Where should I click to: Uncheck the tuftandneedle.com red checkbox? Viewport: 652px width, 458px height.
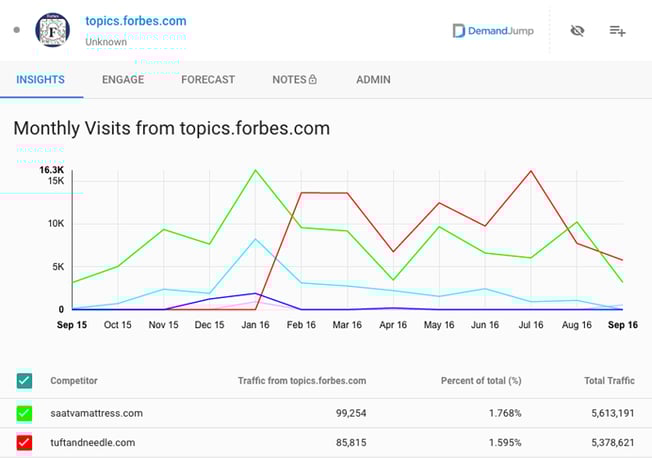(24, 442)
